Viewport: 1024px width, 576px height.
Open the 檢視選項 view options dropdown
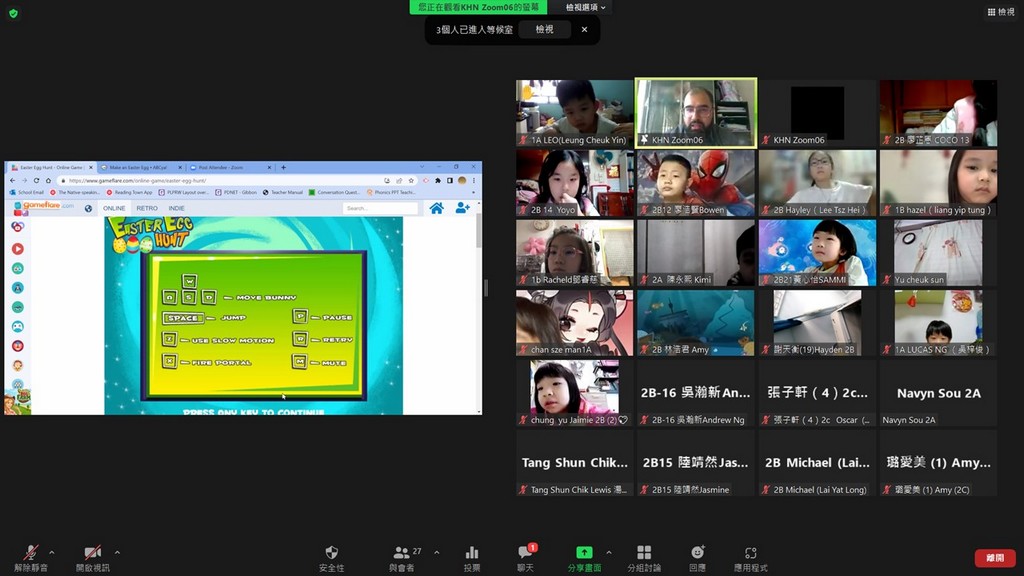(585, 7)
